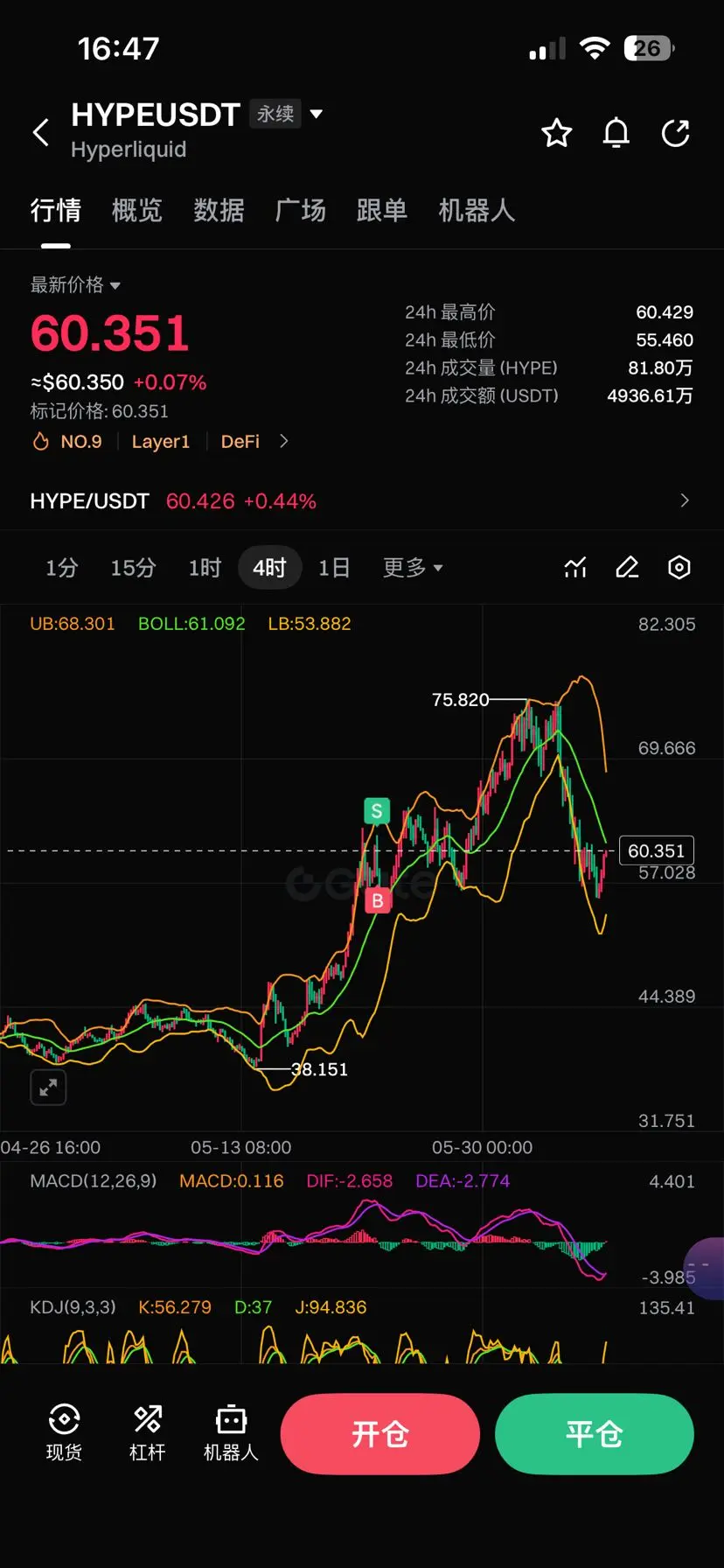Viewport: 724px width, 1568px height.
Task: Tap the 75.820 high price label
Action: point(461,700)
